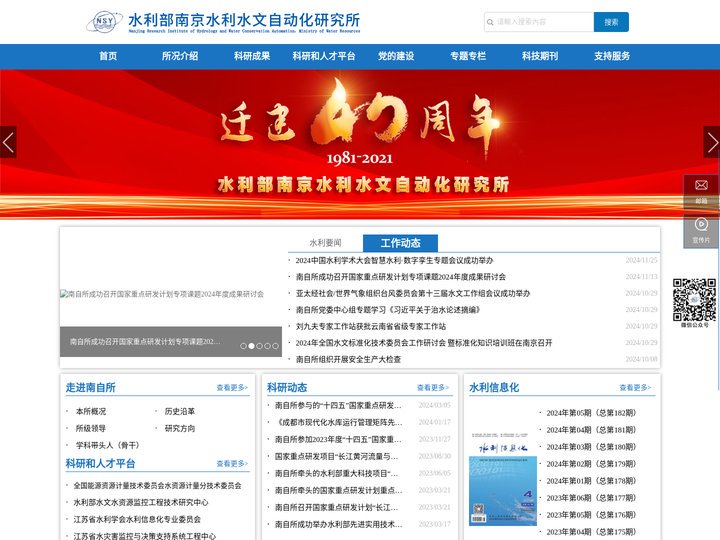This screenshot has width=720, height=540.
Task: Open 刘九夫专家工作站 news item
Action: [x=371, y=326]
